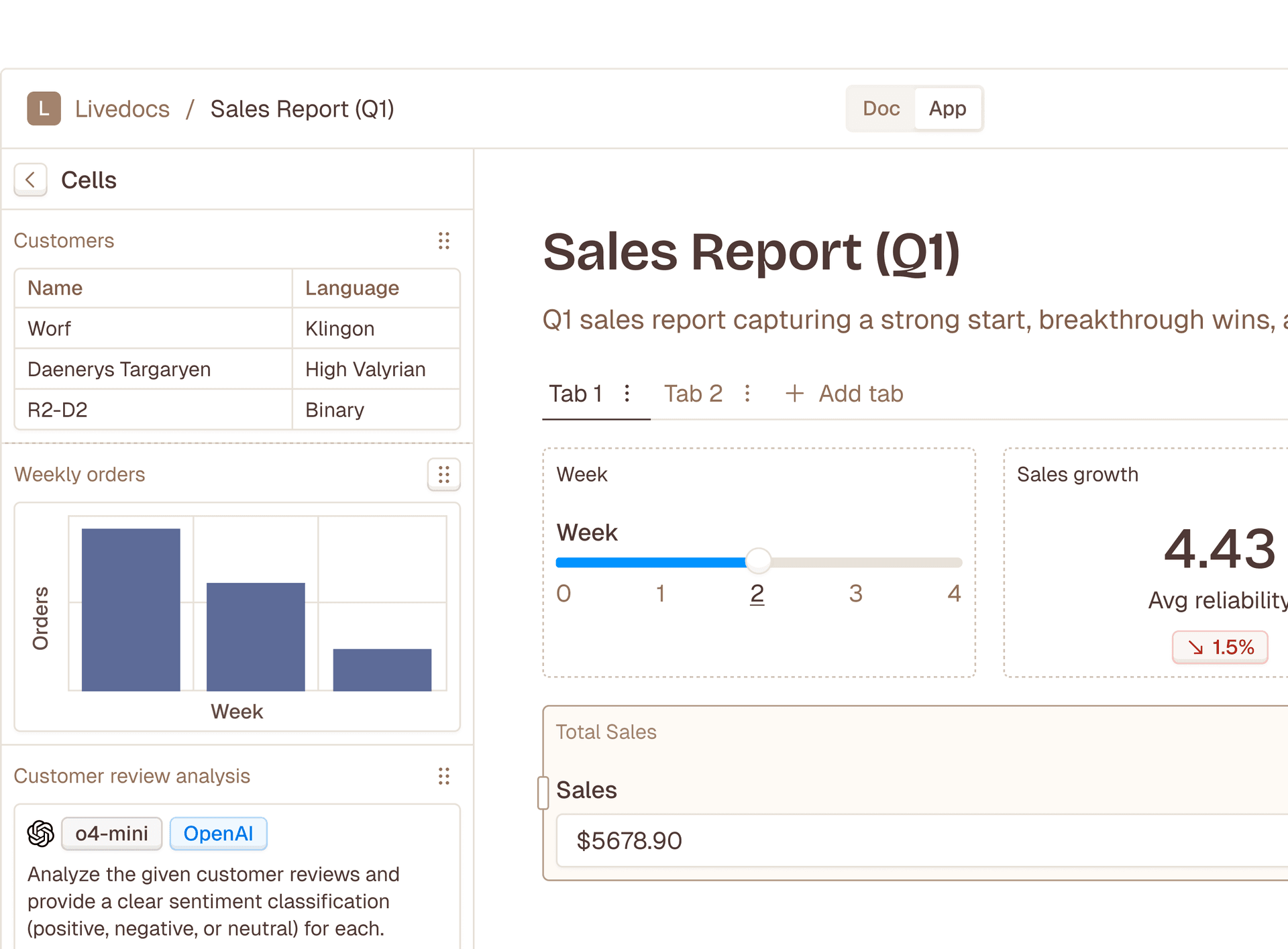Open the Tab 2 options menu
This screenshot has width=1288, height=949.
pos(747,394)
